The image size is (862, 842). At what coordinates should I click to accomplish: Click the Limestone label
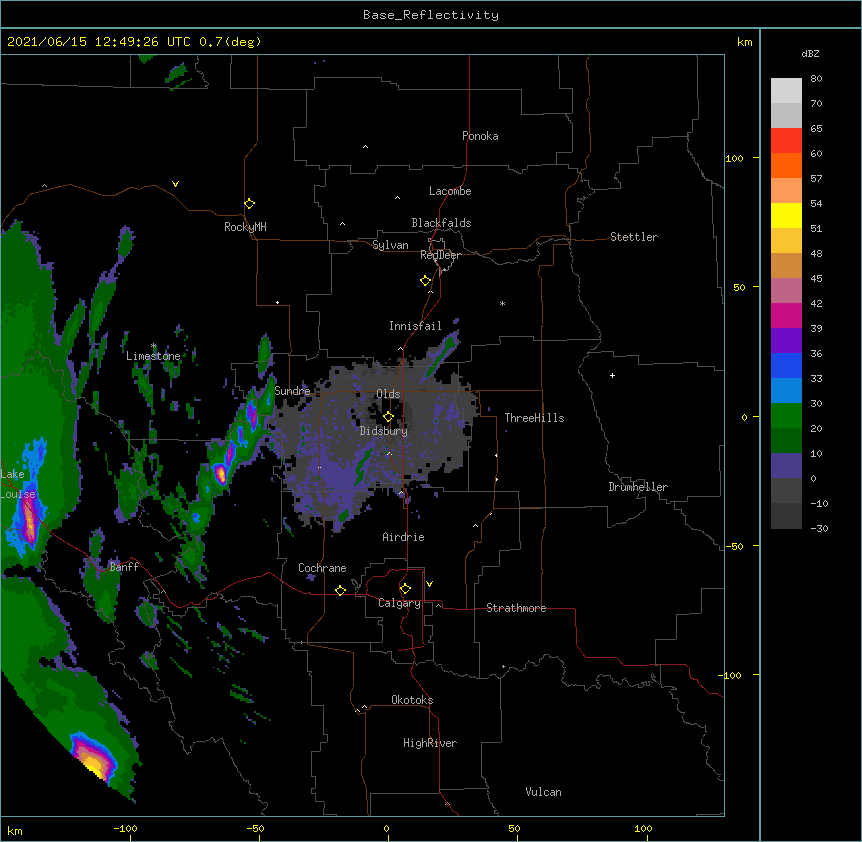pyautogui.click(x=153, y=356)
